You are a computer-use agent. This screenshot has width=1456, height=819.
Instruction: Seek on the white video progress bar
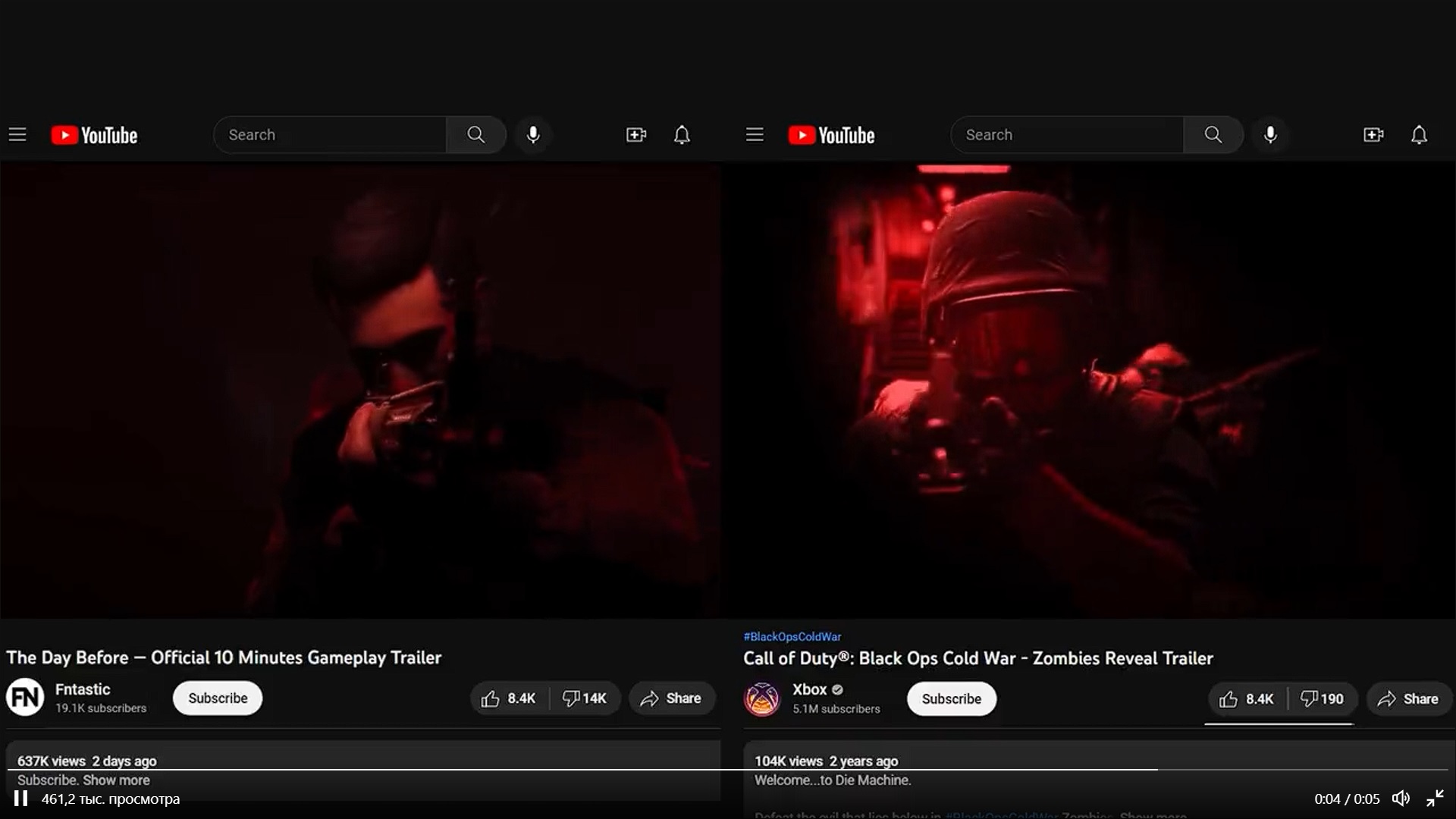728,770
